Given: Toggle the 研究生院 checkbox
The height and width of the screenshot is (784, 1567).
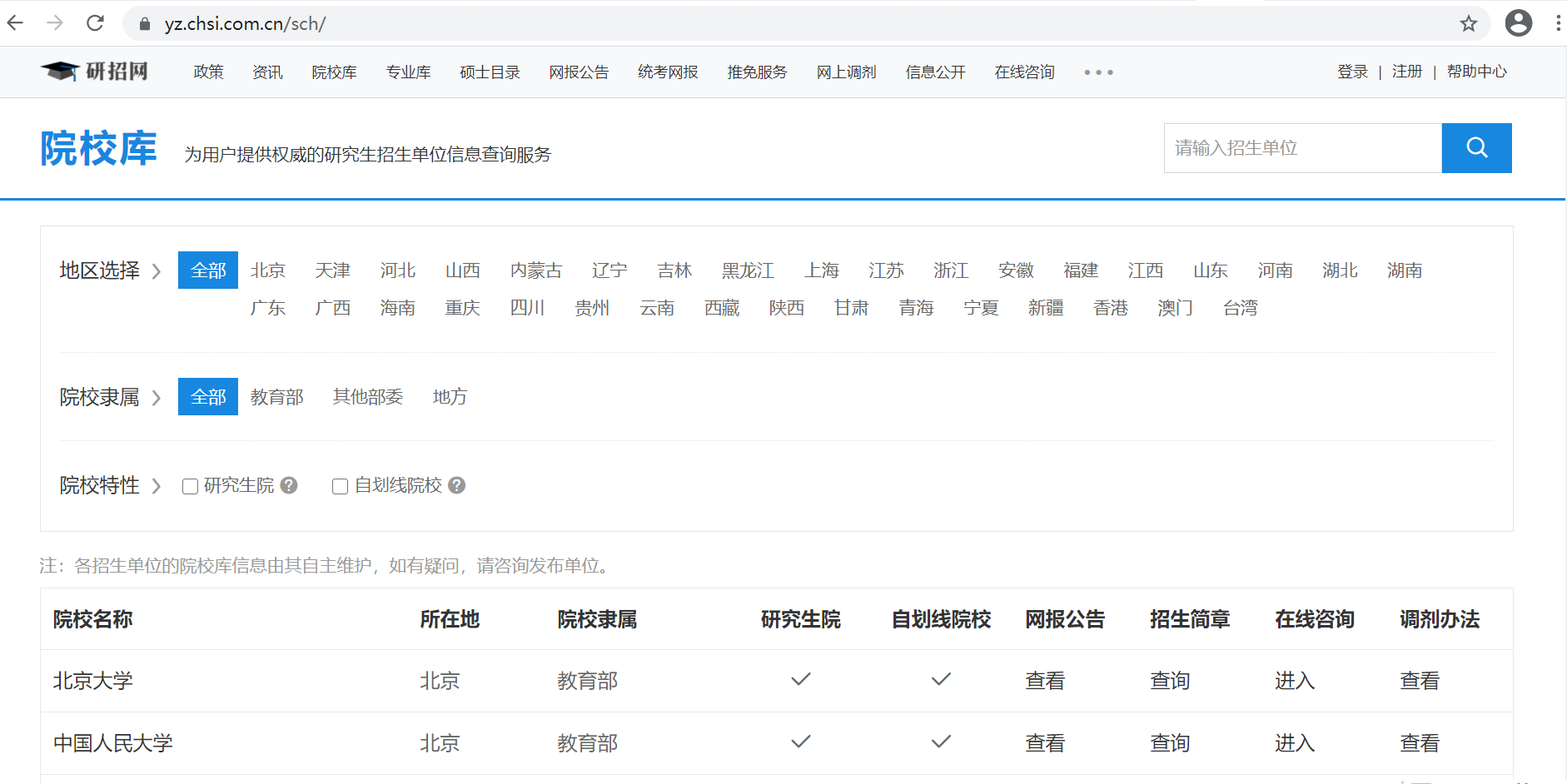Looking at the screenshot, I should 190,486.
